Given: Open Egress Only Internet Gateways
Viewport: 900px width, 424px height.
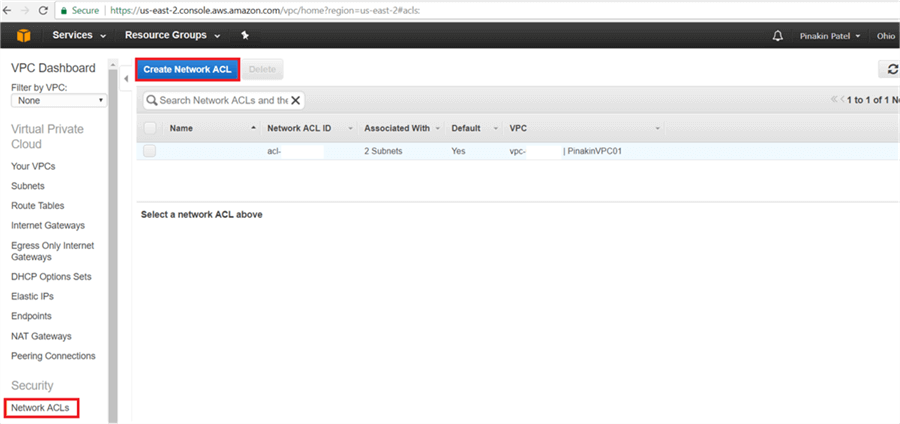Looking at the screenshot, I should click(52, 251).
